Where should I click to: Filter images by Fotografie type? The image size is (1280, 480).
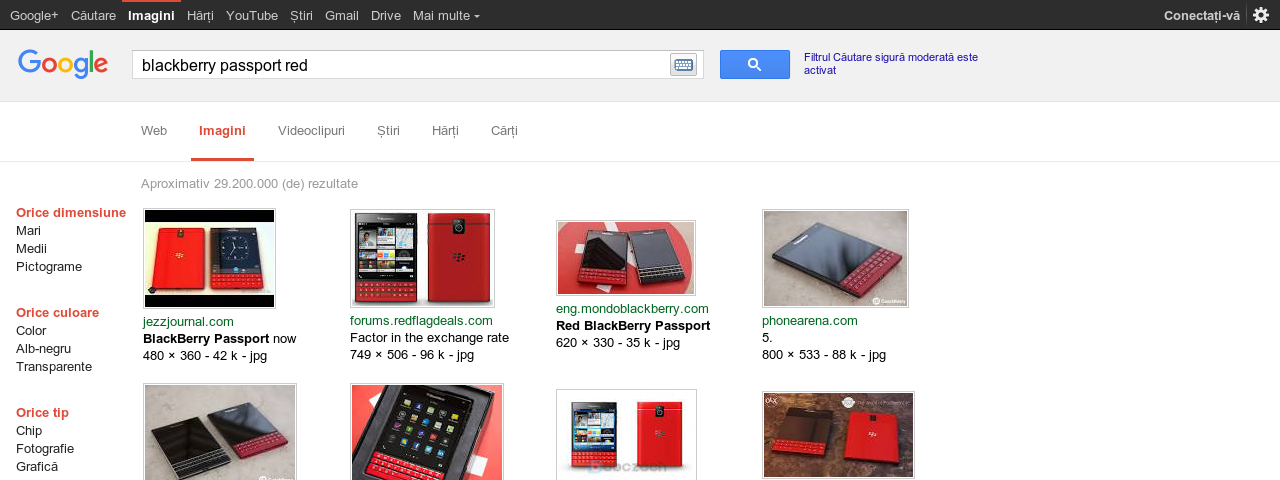[45, 448]
